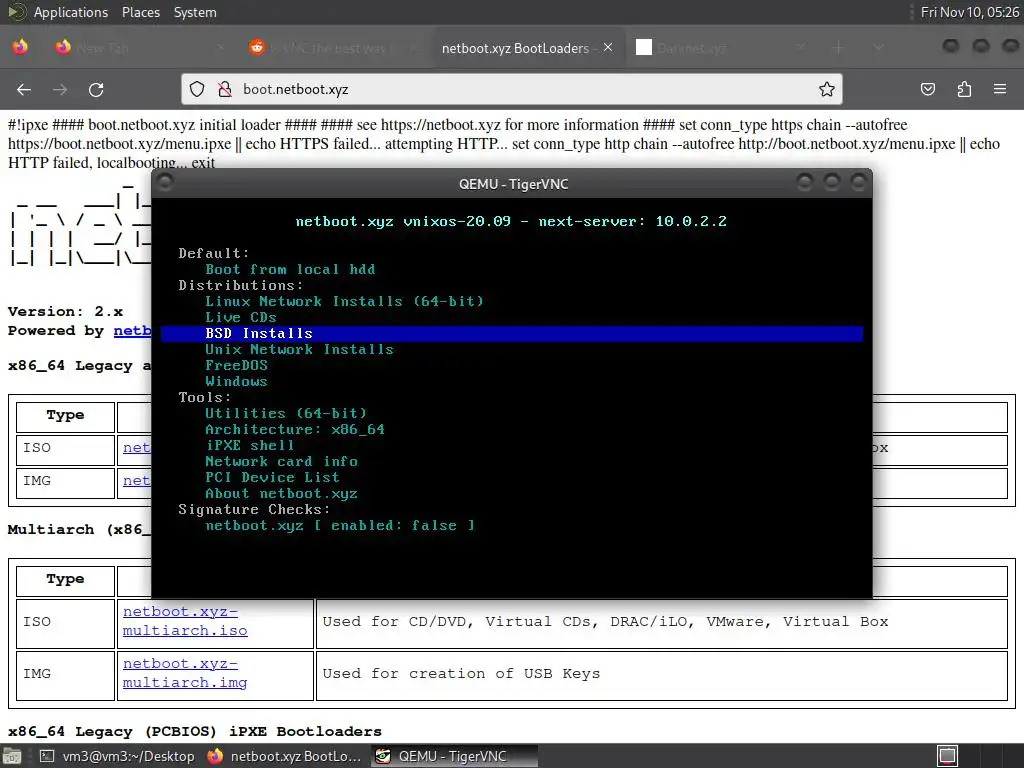Viewport: 1024px width, 768px height.
Task: Open the Extensions puzzle icon
Action: click(x=964, y=89)
